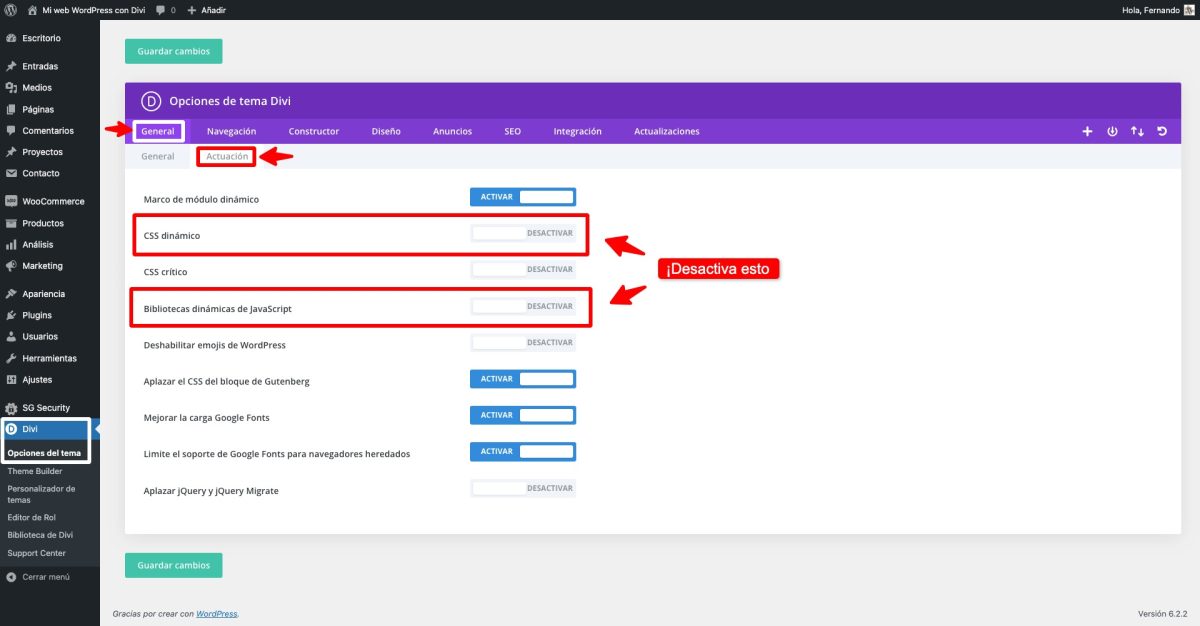The height and width of the screenshot is (626, 1200).
Task: Open the Constructor tab in Divi options
Action: (x=313, y=130)
